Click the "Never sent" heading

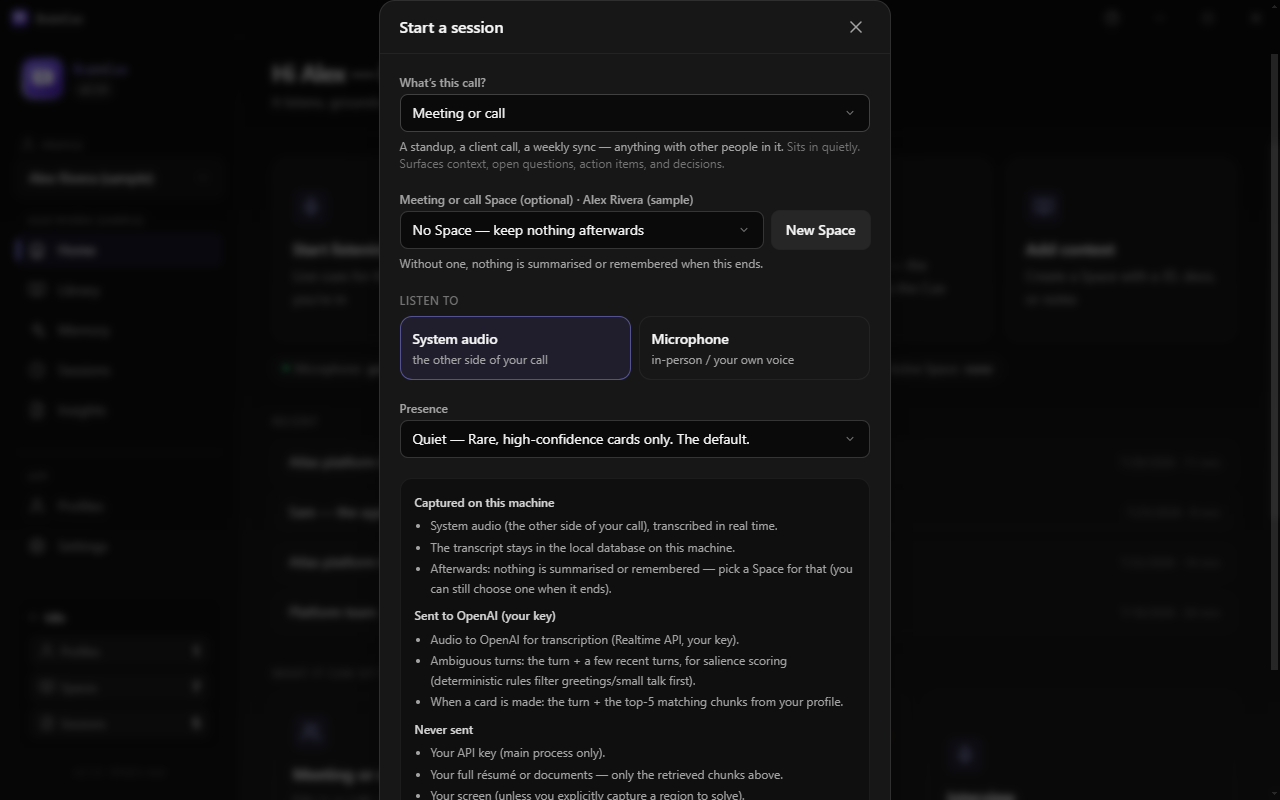pos(443,730)
